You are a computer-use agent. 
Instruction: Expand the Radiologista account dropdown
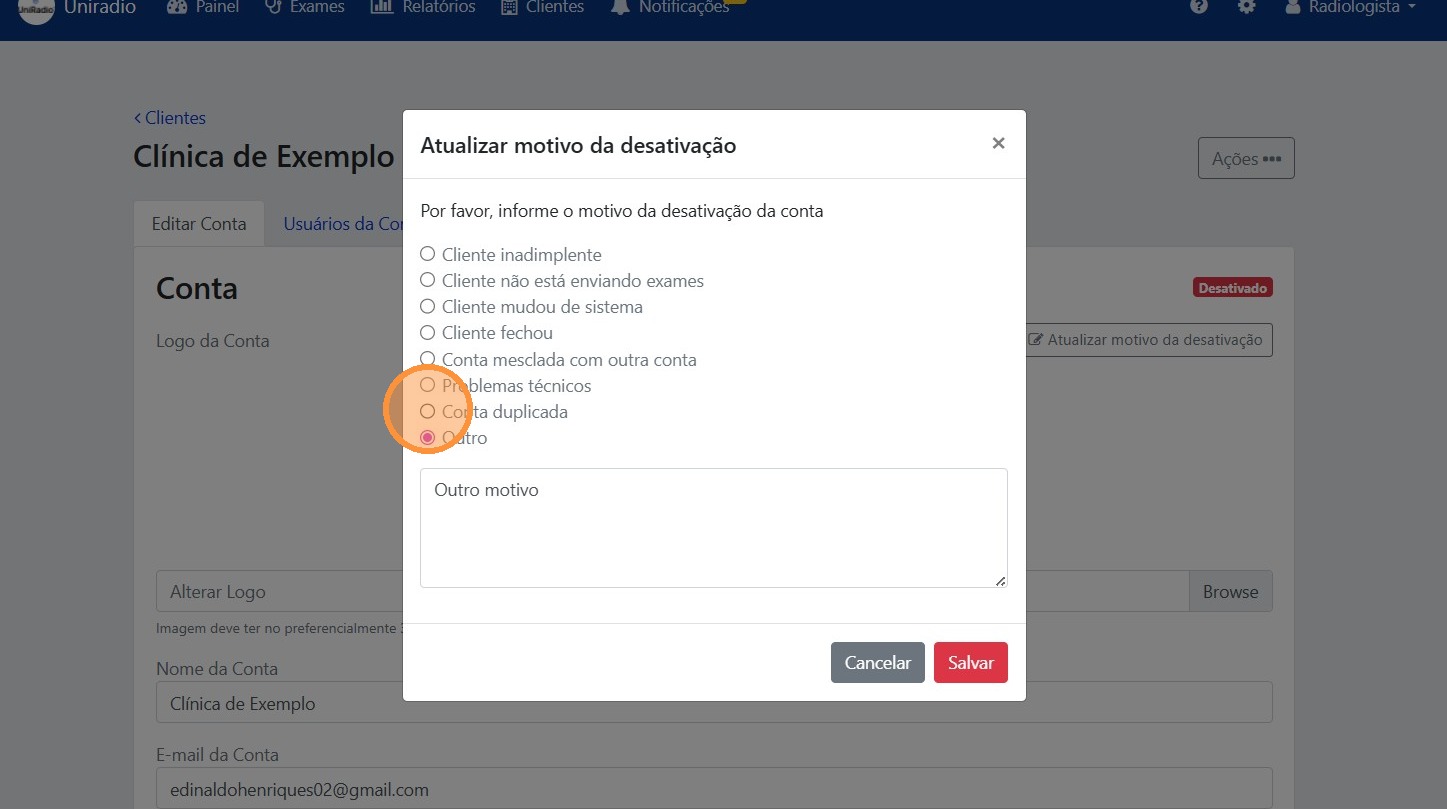coord(1350,7)
